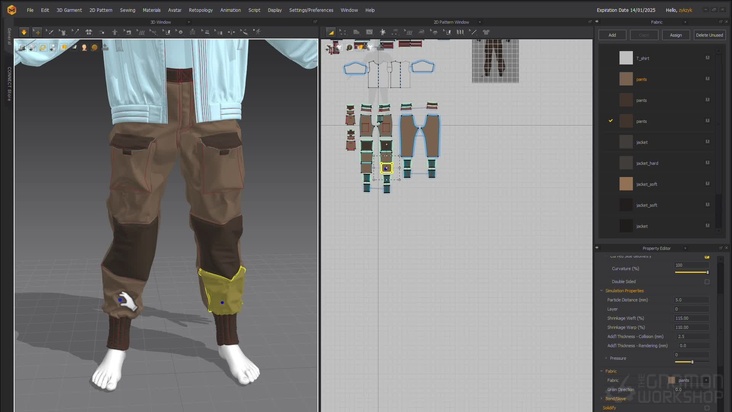Open the 2D Pattern Window title dropdown arrow
This screenshot has width=732, height=412.
479,22
